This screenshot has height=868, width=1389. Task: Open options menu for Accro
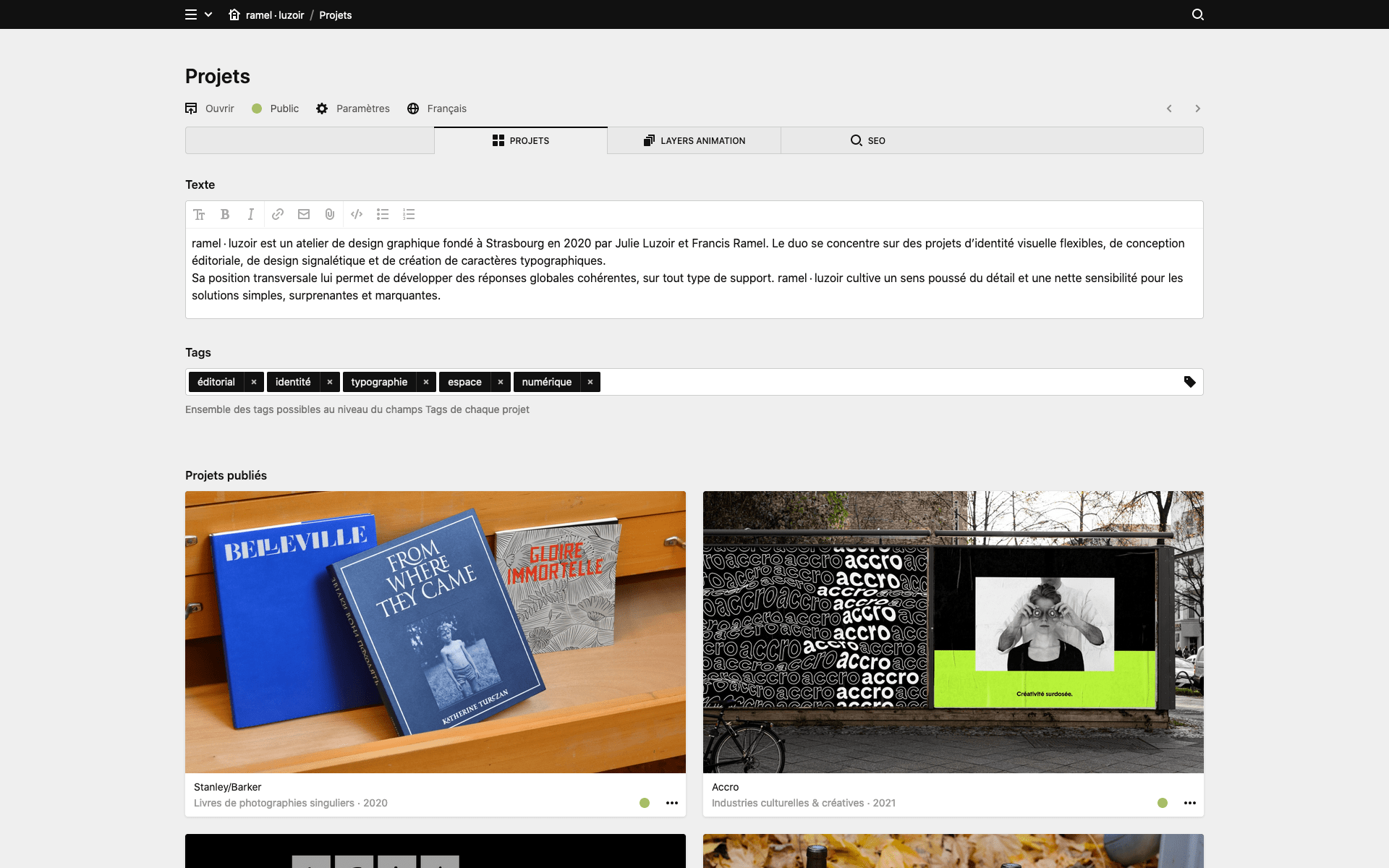[x=1190, y=803]
